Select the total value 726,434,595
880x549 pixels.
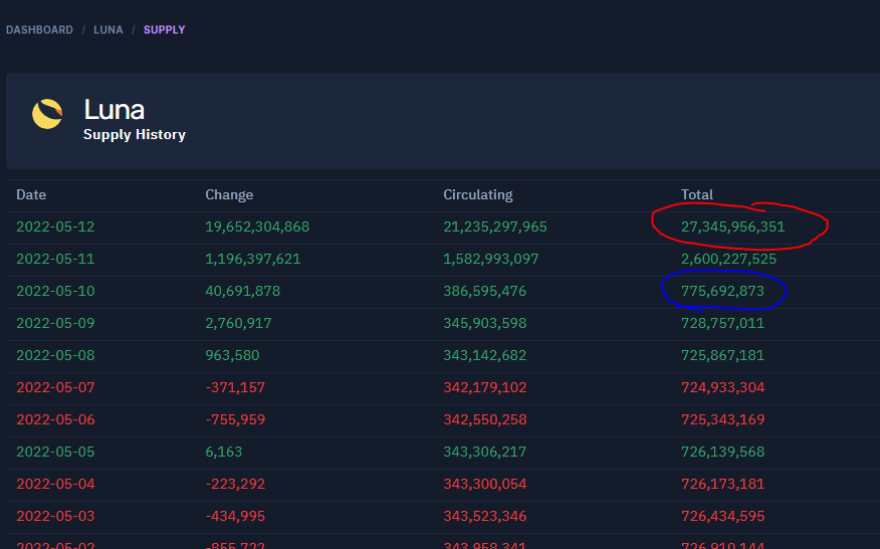722,516
